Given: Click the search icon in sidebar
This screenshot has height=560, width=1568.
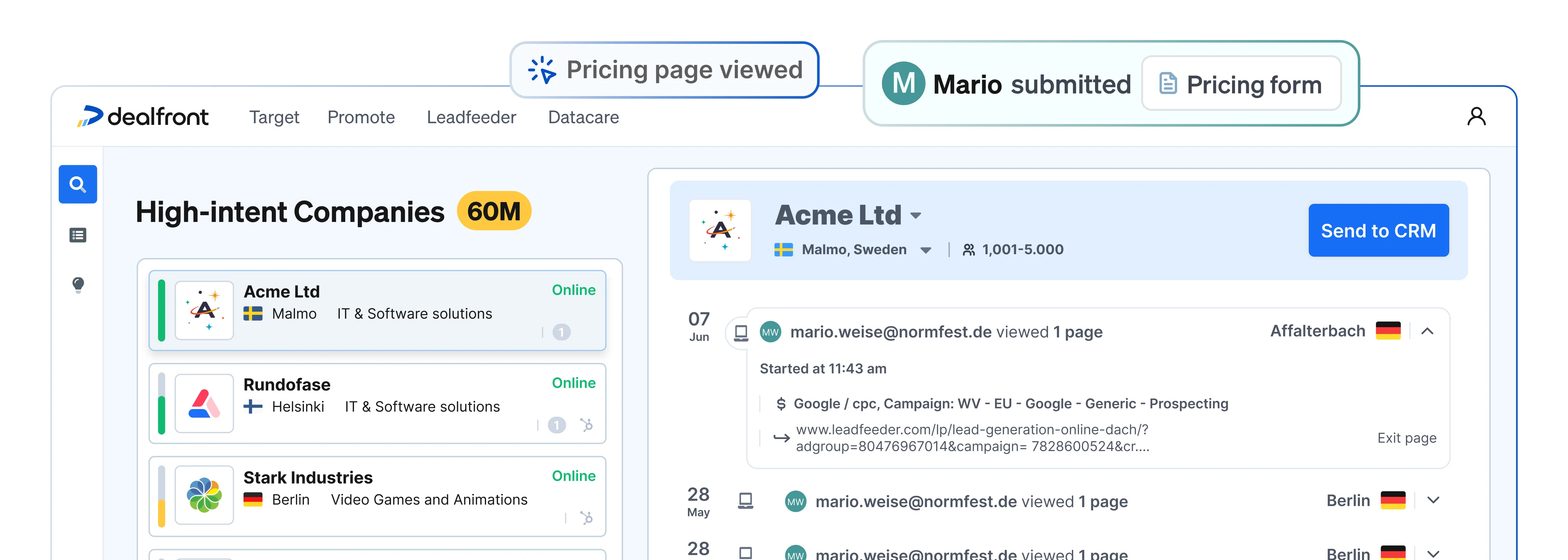Looking at the screenshot, I should [77, 184].
